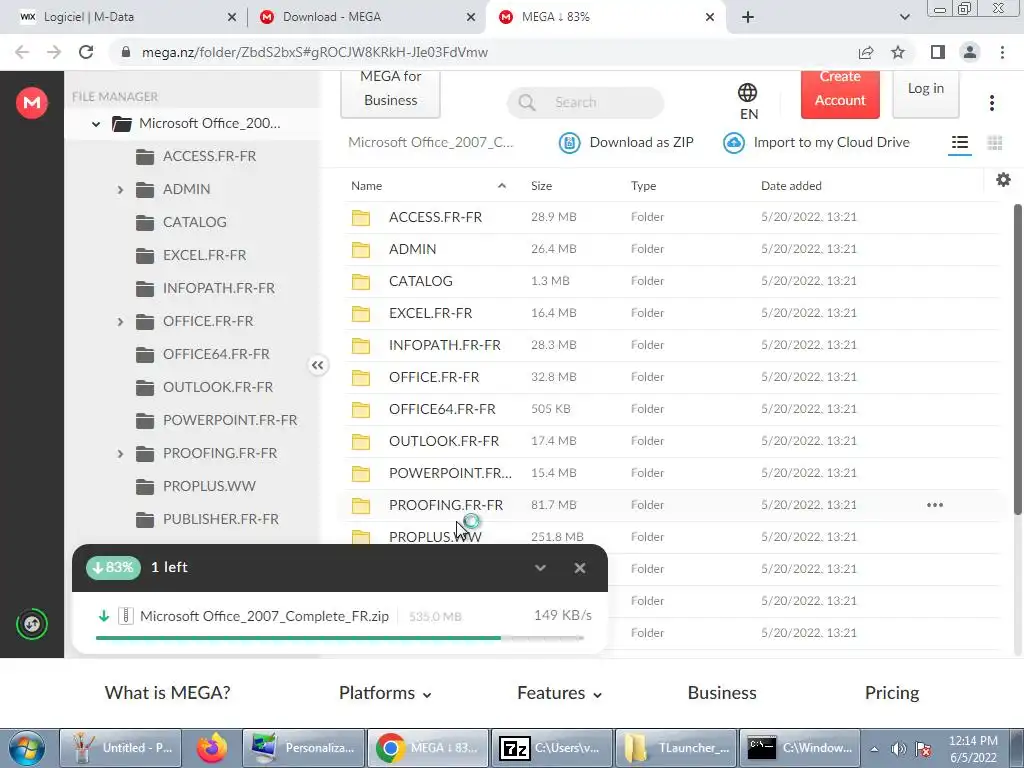The image size is (1024, 768).
Task: Click the MEGA for Business button
Action: (391, 94)
